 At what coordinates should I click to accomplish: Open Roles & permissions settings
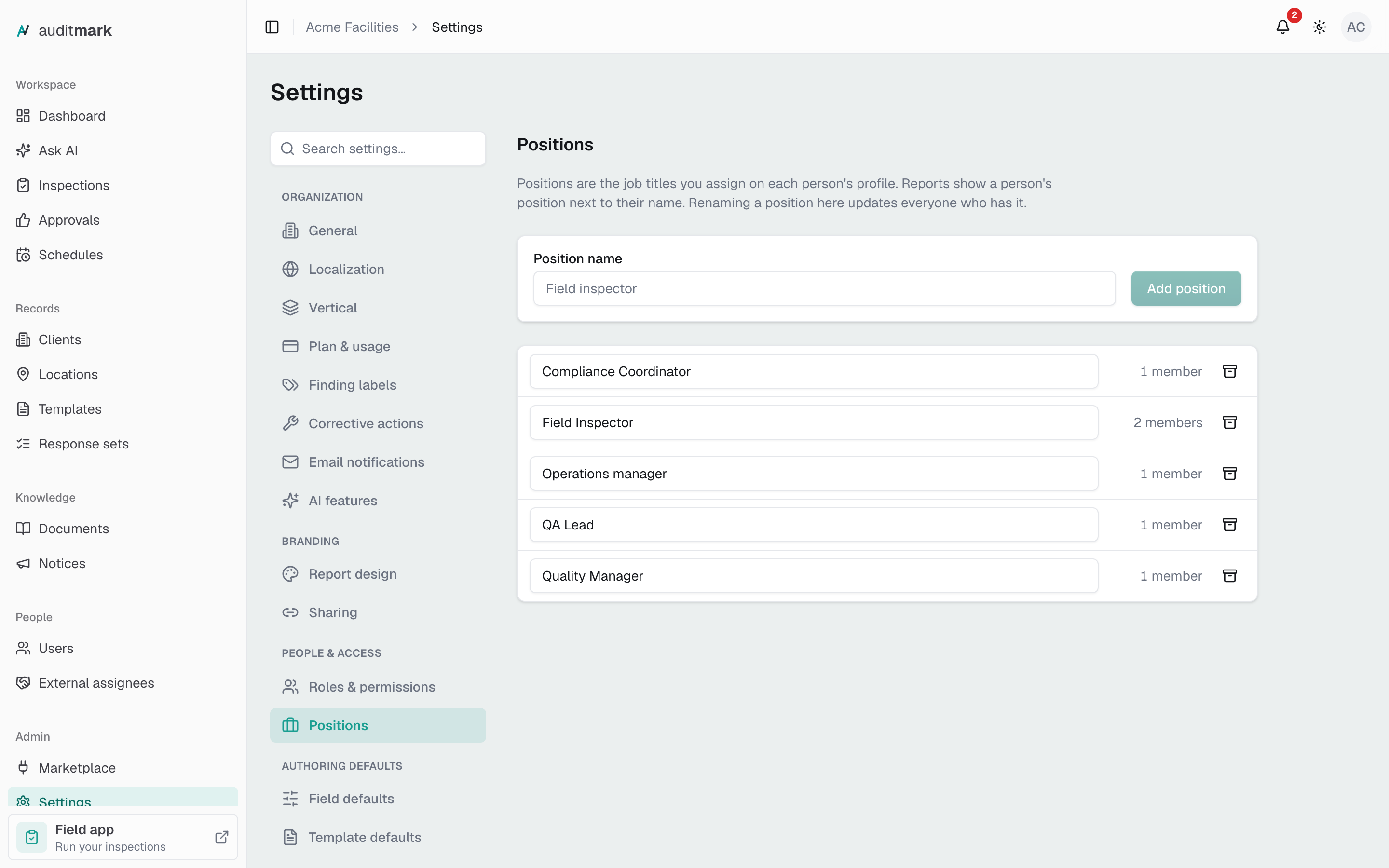pyautogui.click(x=378, y=687)
